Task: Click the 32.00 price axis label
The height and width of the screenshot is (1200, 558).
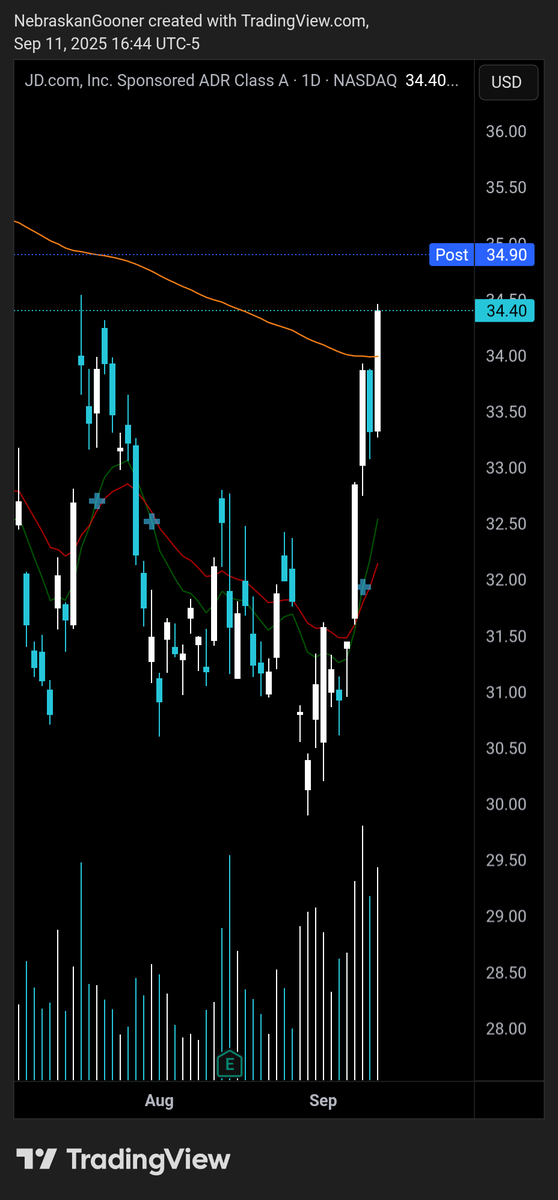Action: [506, 580]
